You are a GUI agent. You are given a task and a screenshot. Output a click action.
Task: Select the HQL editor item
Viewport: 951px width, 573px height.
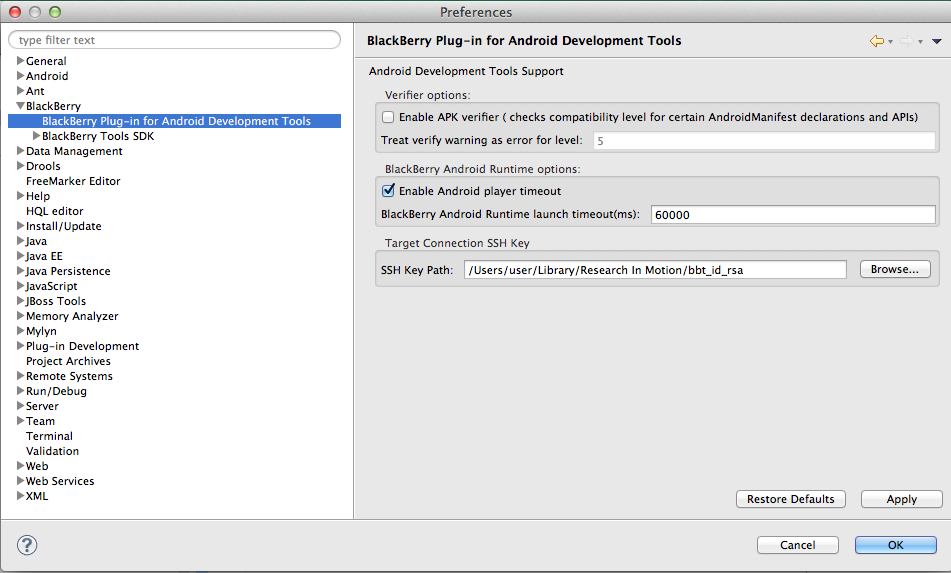pyautogui.click(x=55, y=211)
